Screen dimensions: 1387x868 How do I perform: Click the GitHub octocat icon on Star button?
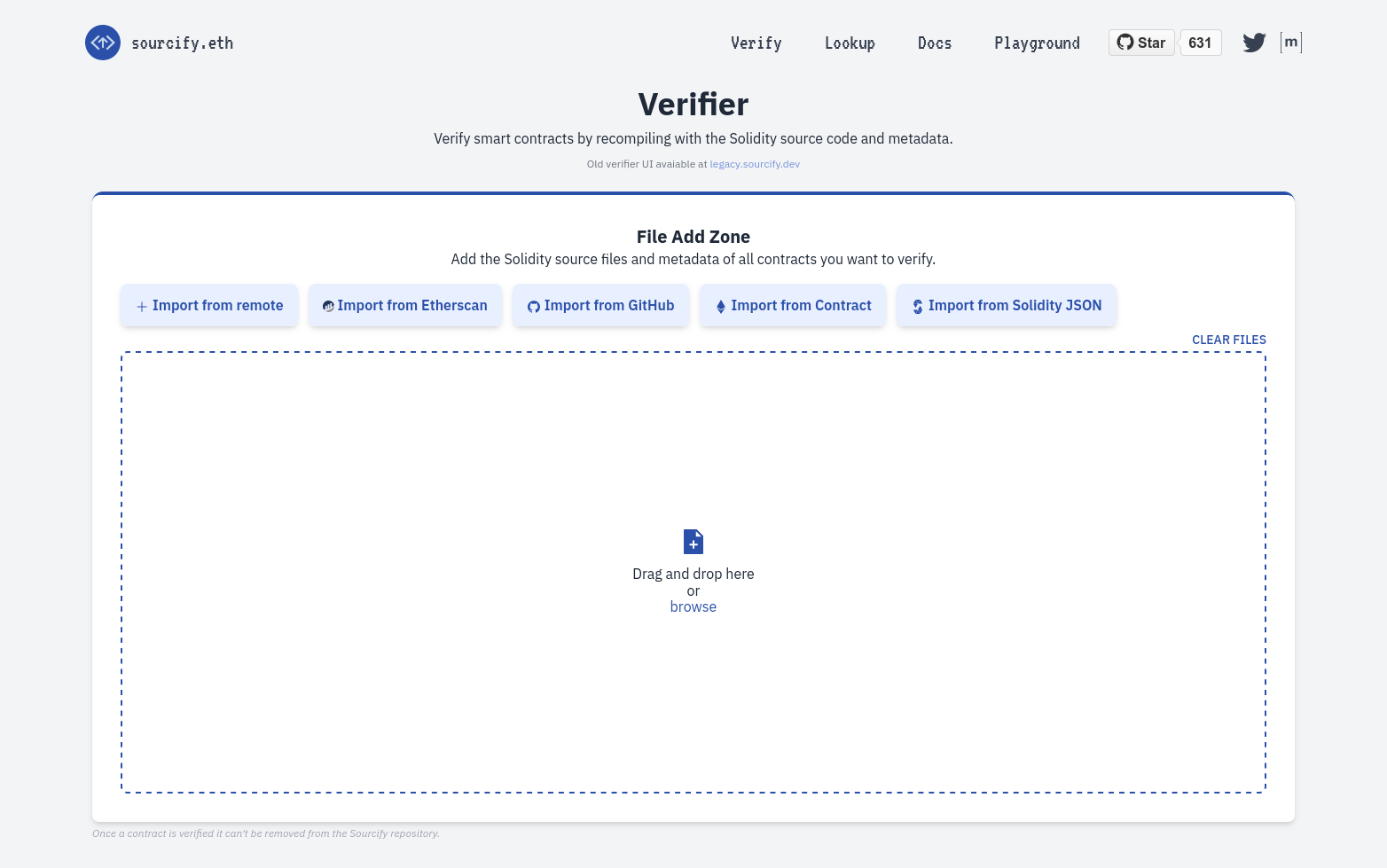1124,42
